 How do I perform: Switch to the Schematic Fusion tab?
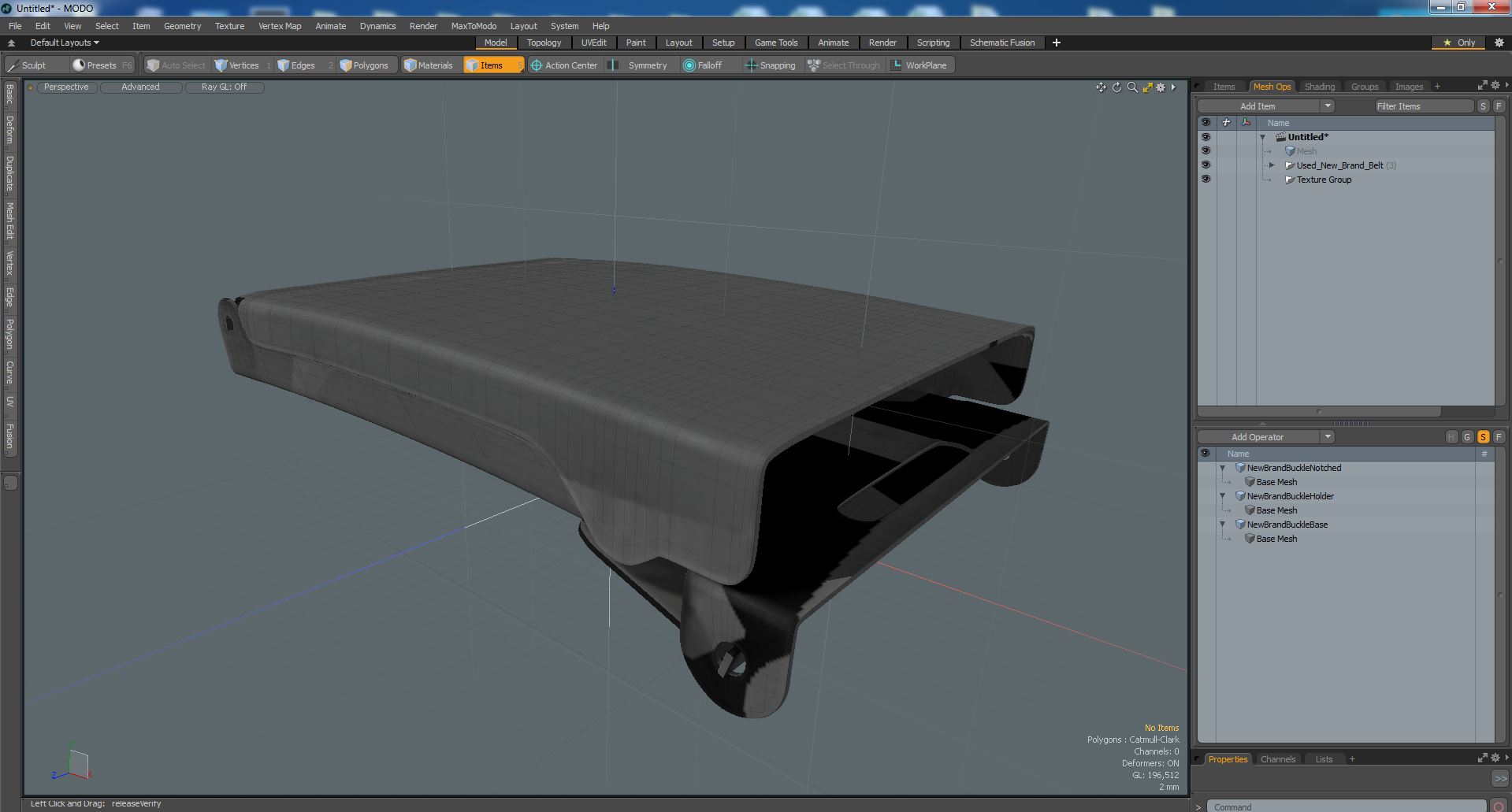tap(1001, 43)
